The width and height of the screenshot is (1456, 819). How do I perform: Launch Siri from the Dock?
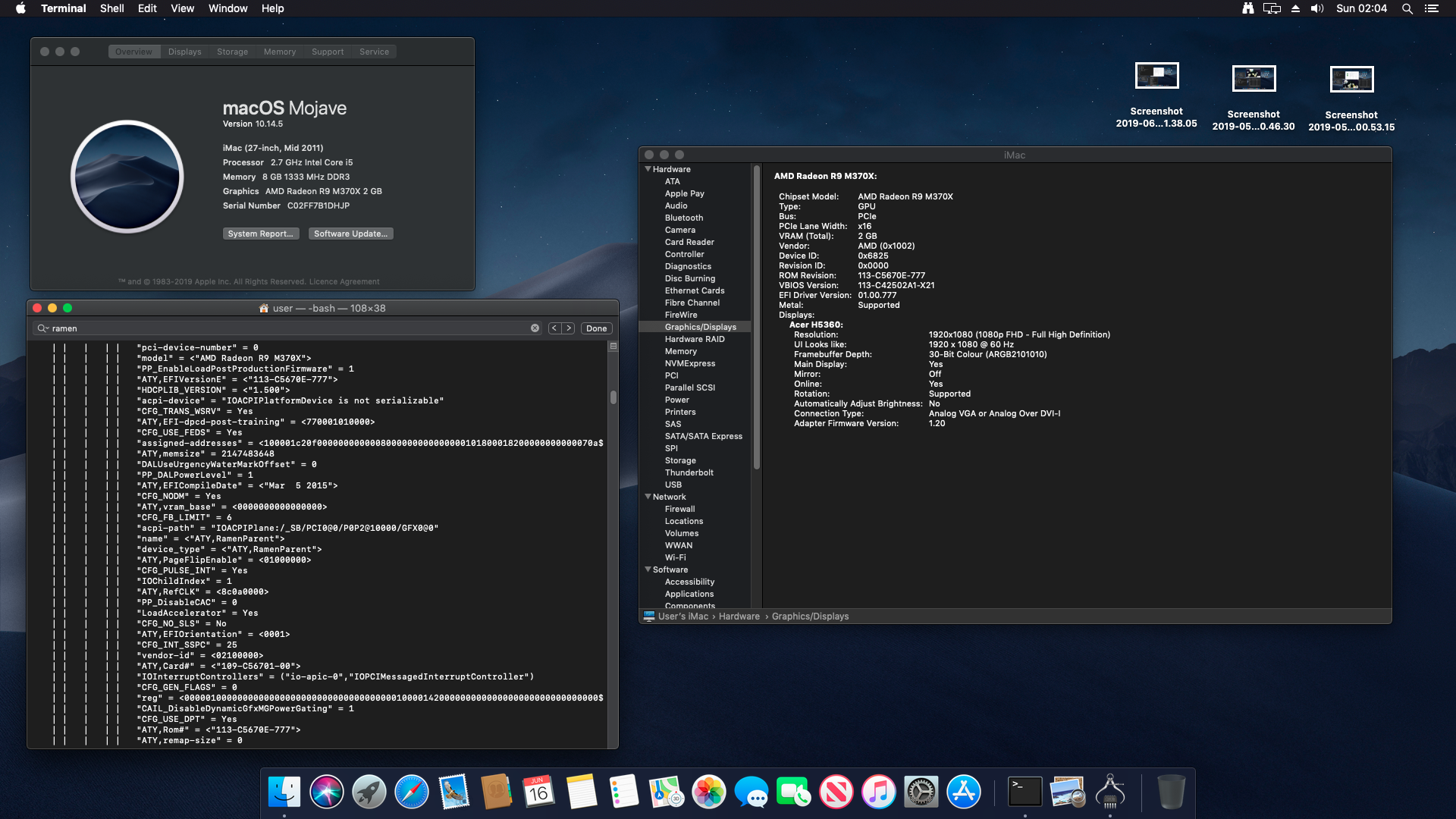click(327, 792)
